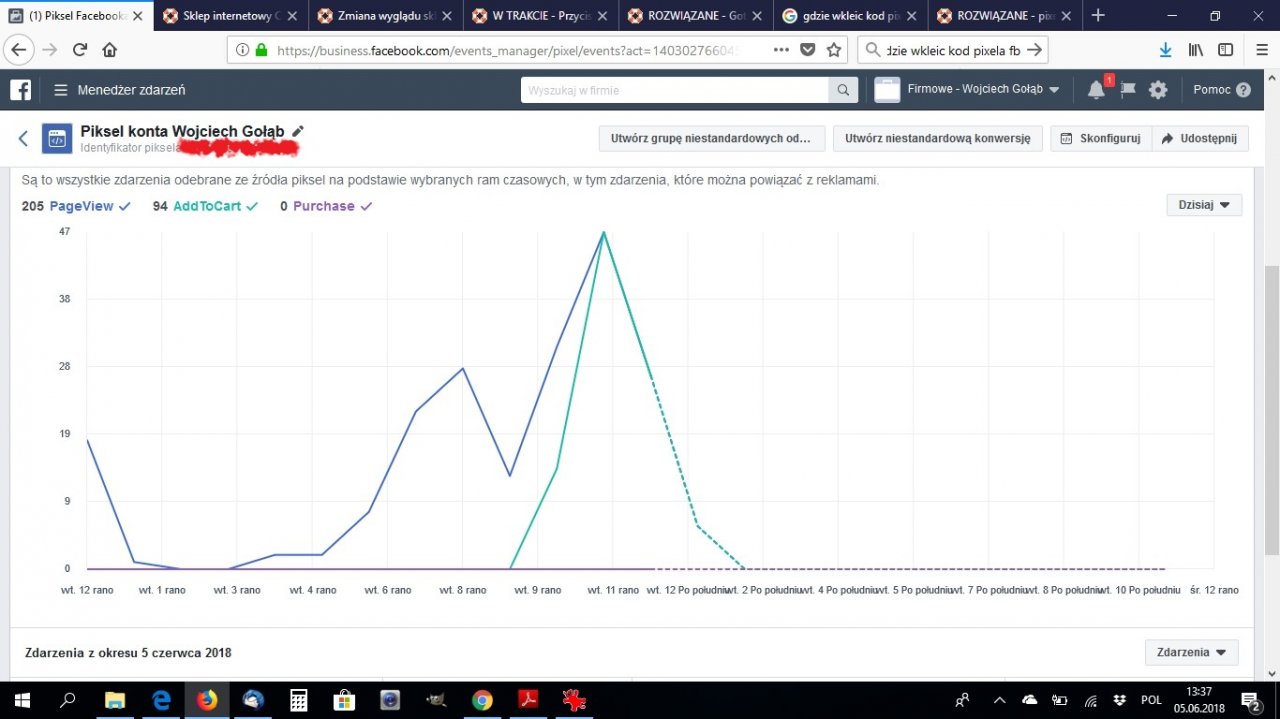Image resolution: width=1280 pixels, height=719 pixels.
Task: Open the Firefox library icon
Action: 1196,50
